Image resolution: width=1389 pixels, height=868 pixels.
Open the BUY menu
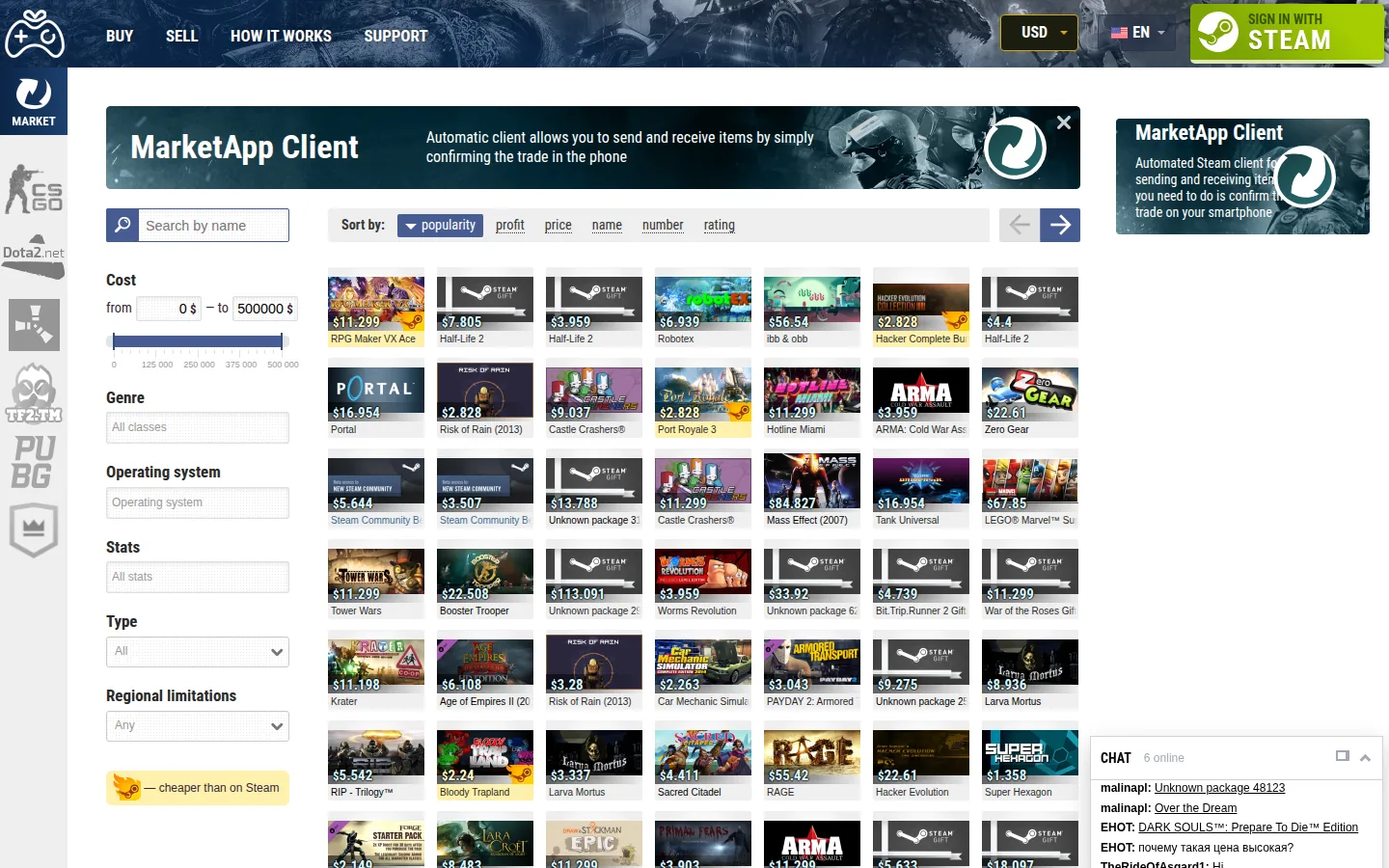point(120,36)
